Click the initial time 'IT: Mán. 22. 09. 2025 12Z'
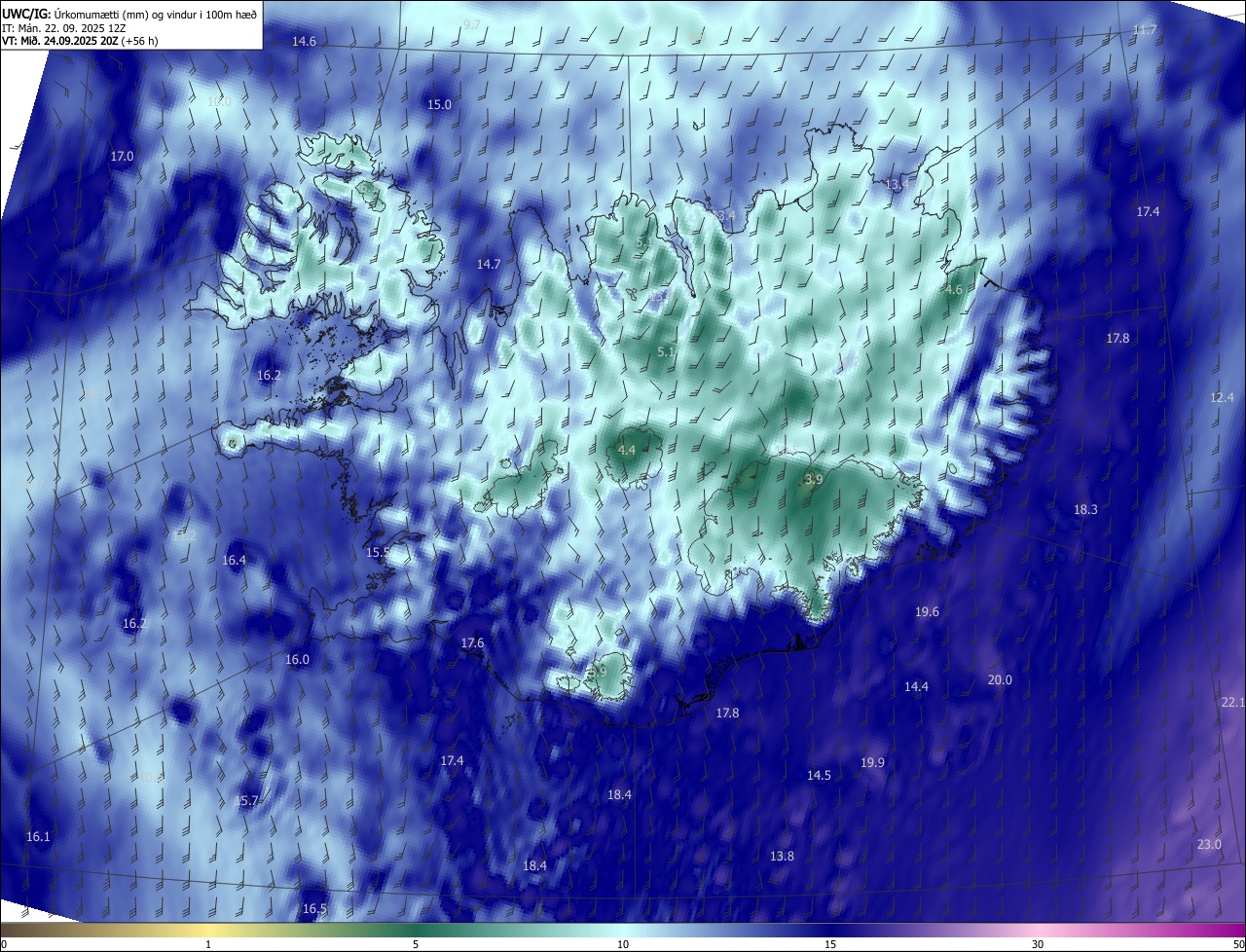Viewport: 1246px width, 952px height. click(x=66, y=27)
